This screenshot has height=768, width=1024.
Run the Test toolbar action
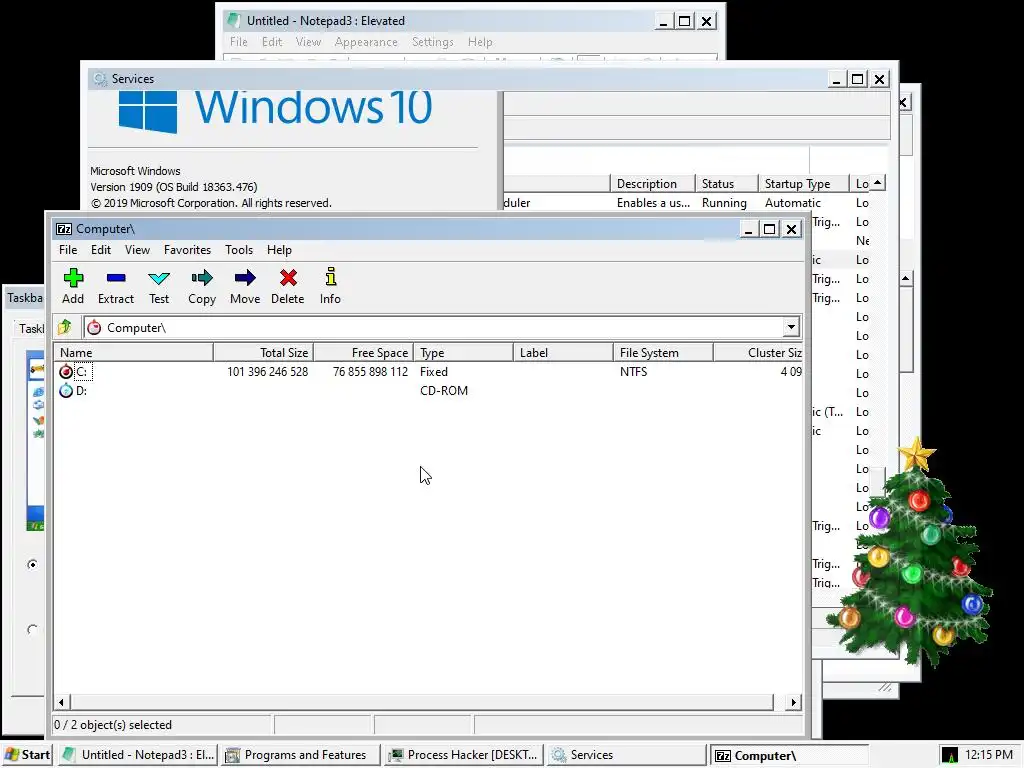[159, 278]
